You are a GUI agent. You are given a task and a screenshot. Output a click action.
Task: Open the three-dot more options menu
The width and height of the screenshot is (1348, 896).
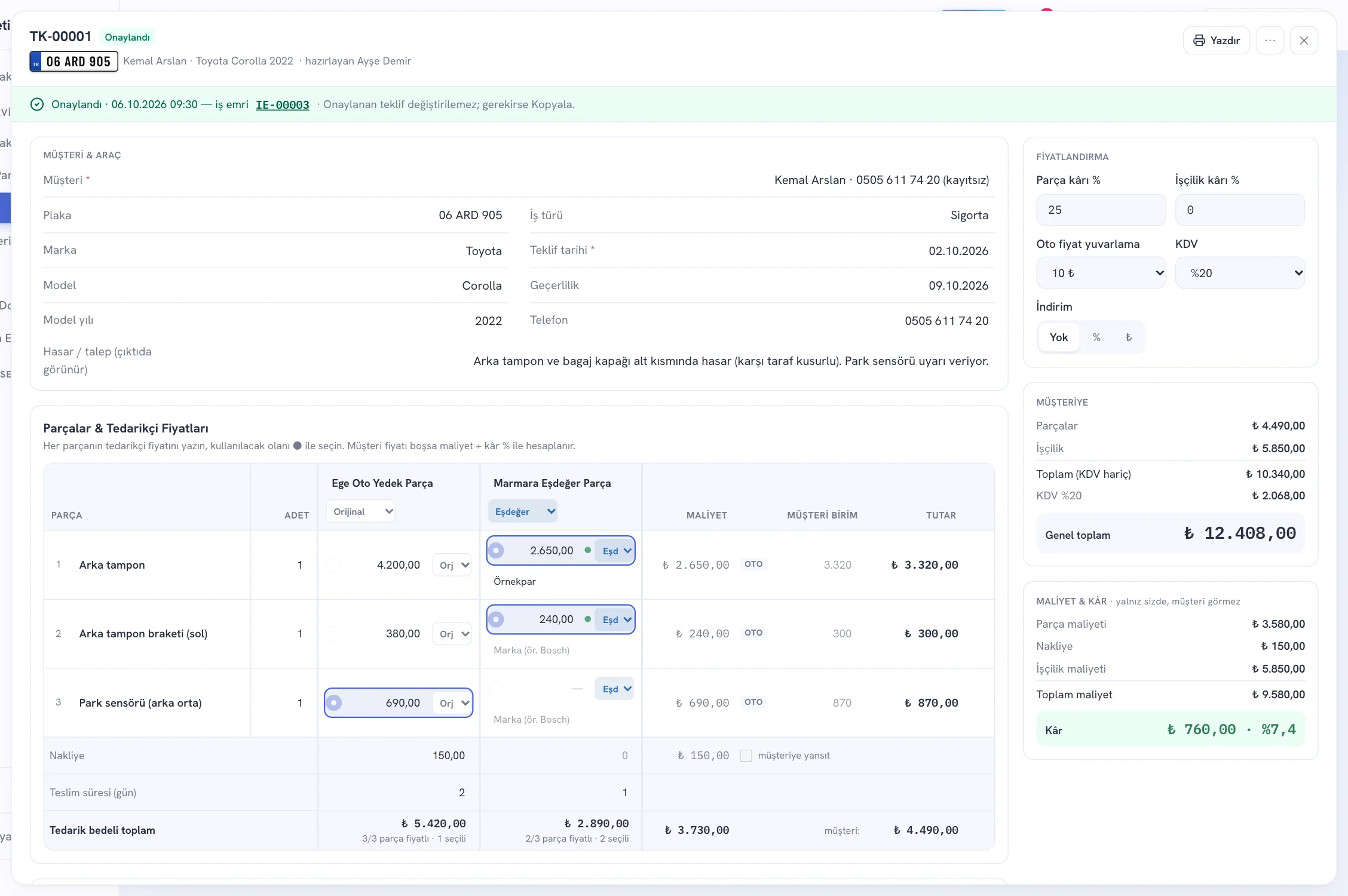point(1270,41)
